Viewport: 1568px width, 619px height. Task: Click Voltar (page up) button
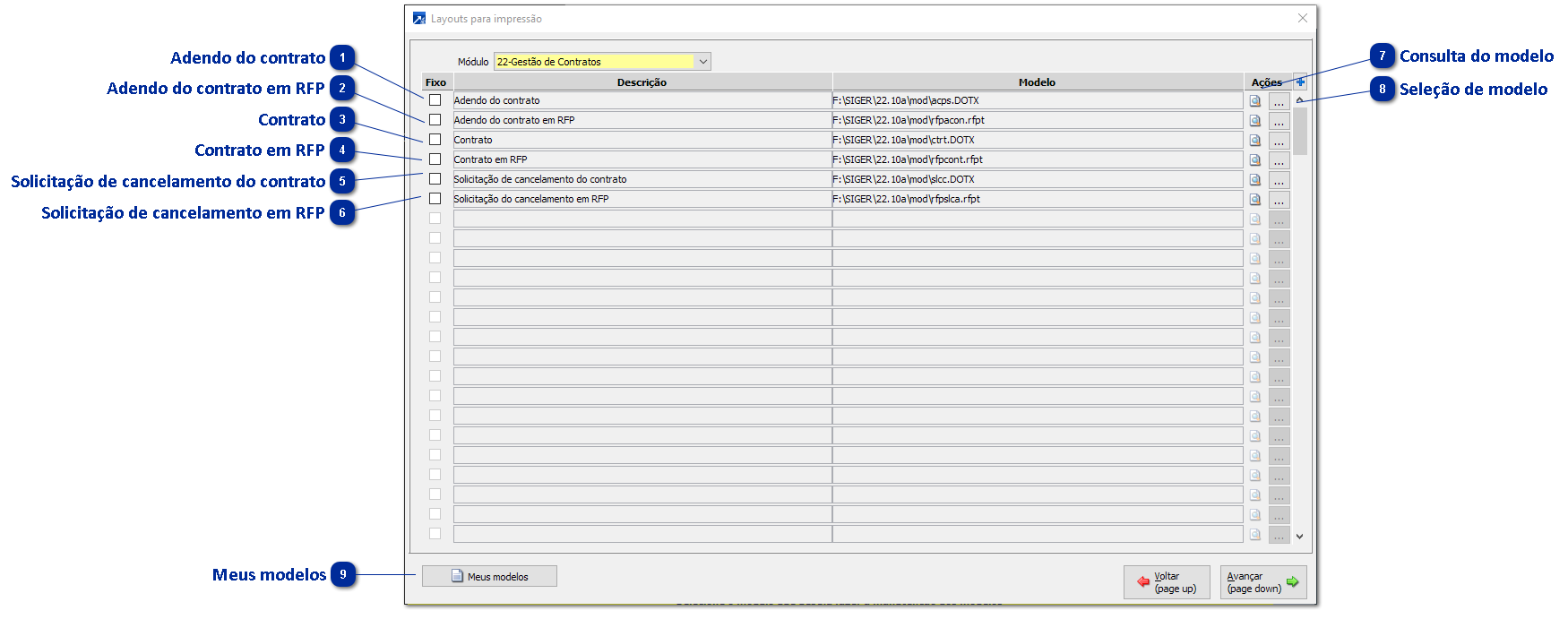pyautogui.click(x=1167, y=582)
